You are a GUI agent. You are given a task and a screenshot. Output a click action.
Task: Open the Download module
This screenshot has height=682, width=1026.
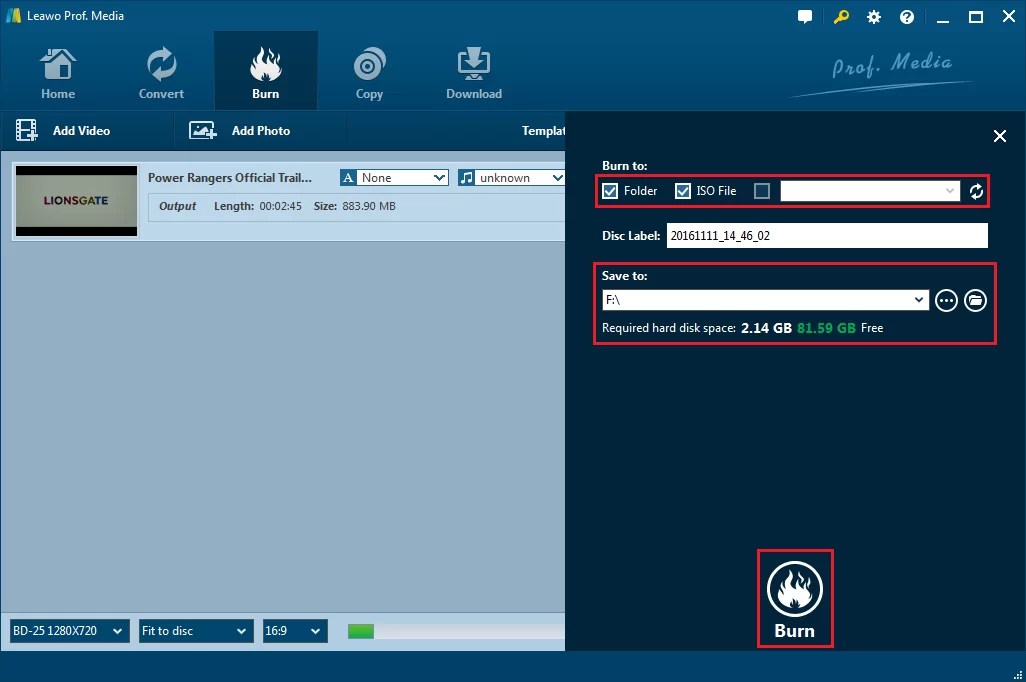click(x=473, y=70)
